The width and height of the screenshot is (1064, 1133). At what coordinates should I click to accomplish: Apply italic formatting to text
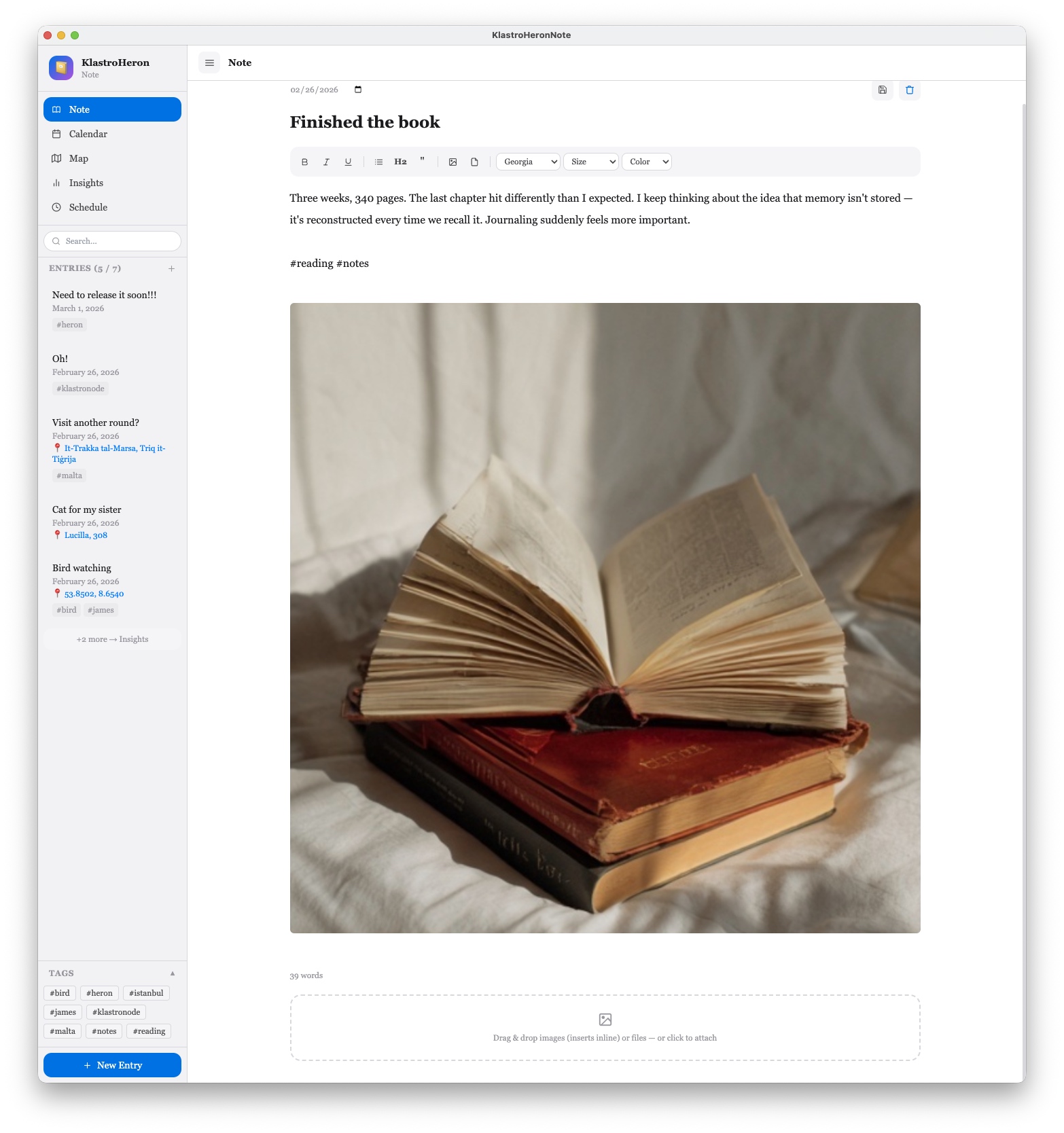tap(326, 162)
